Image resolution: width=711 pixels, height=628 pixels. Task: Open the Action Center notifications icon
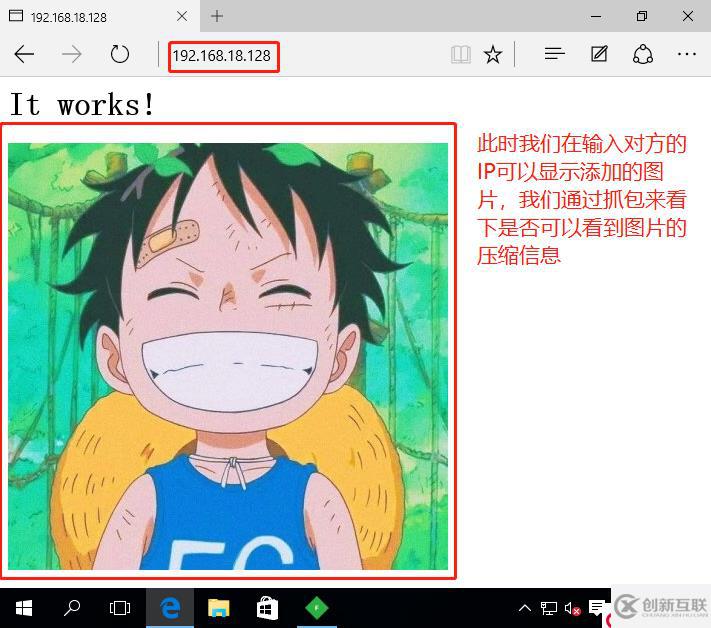(596, 608)
